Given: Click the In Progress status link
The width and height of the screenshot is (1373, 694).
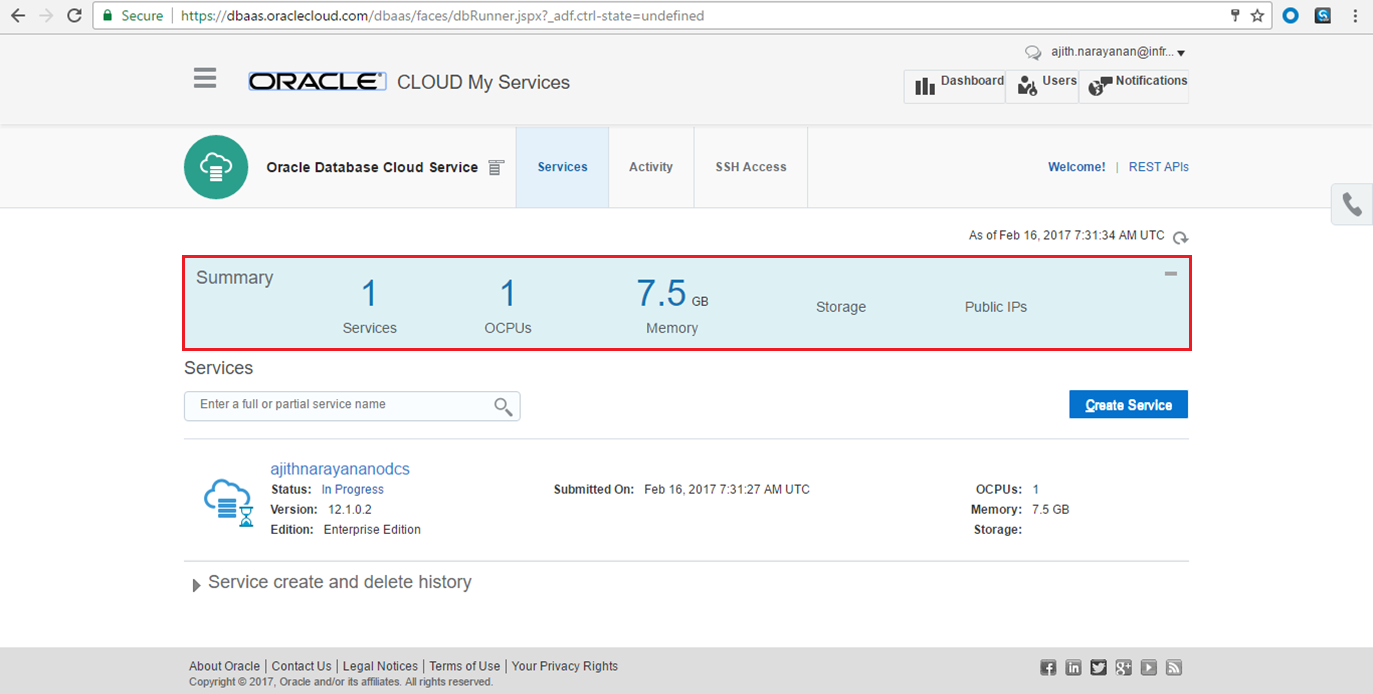Looking at the screenshot, I should pyautogui.click(x=352, y=490).
